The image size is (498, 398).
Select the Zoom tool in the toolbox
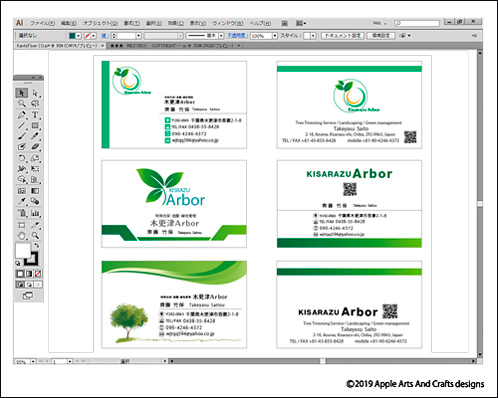[x=35, y=236]
